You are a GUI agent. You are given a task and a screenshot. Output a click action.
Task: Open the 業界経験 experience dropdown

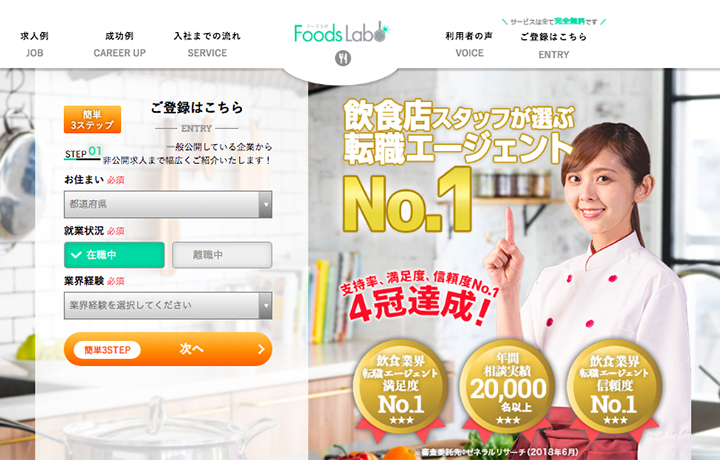168,305
